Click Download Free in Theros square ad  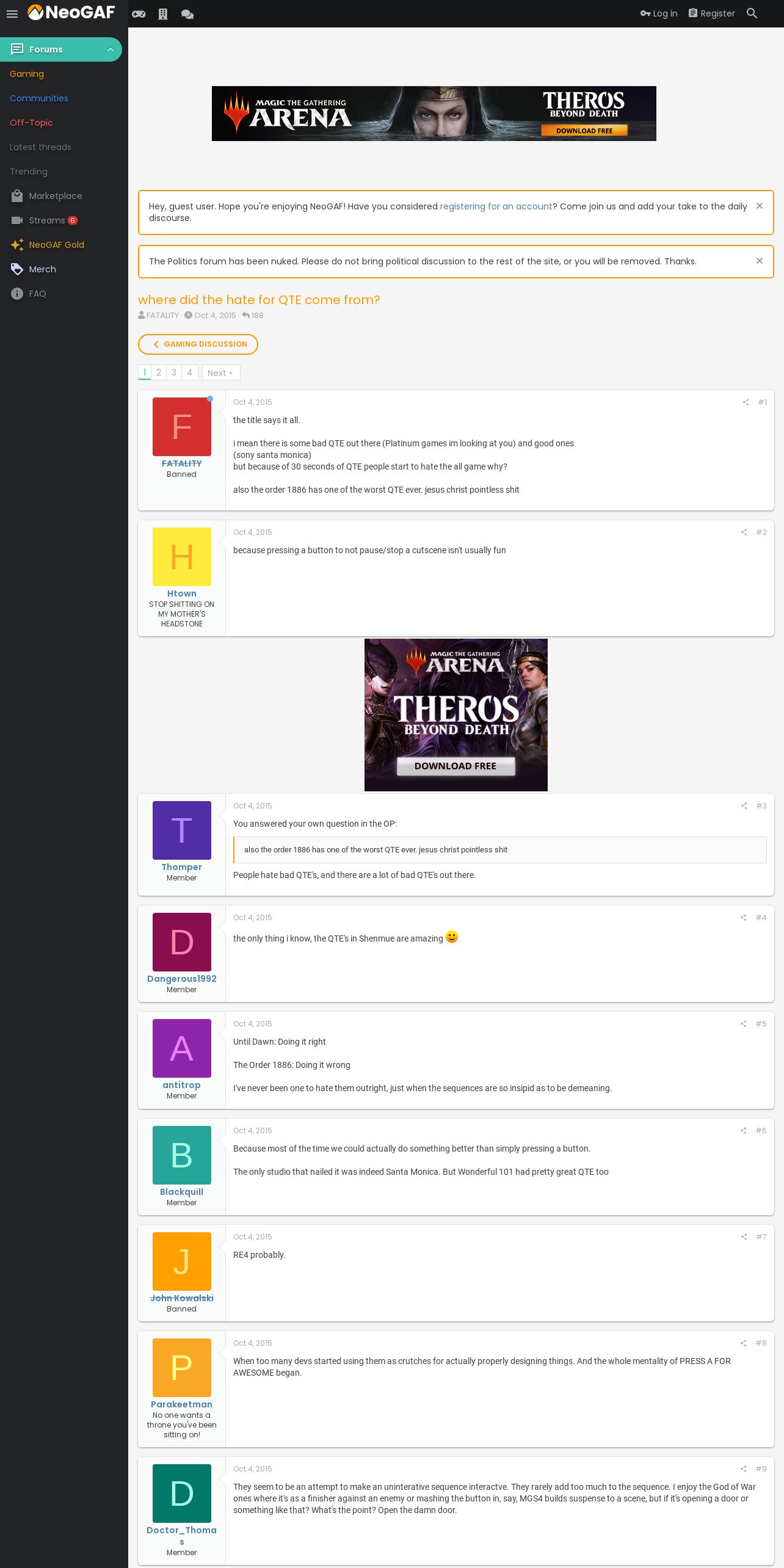coord(456,766)
